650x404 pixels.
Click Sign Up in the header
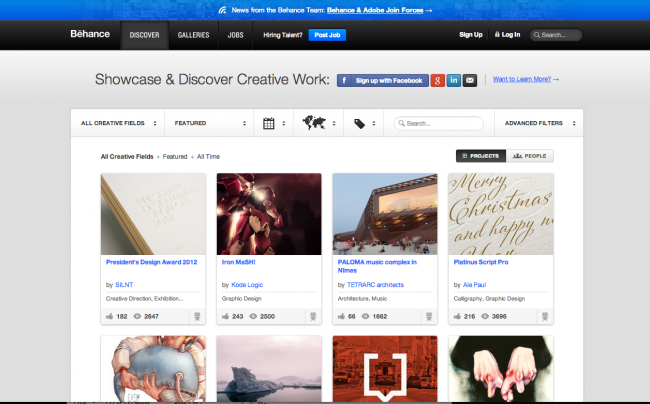pos(471,34)
